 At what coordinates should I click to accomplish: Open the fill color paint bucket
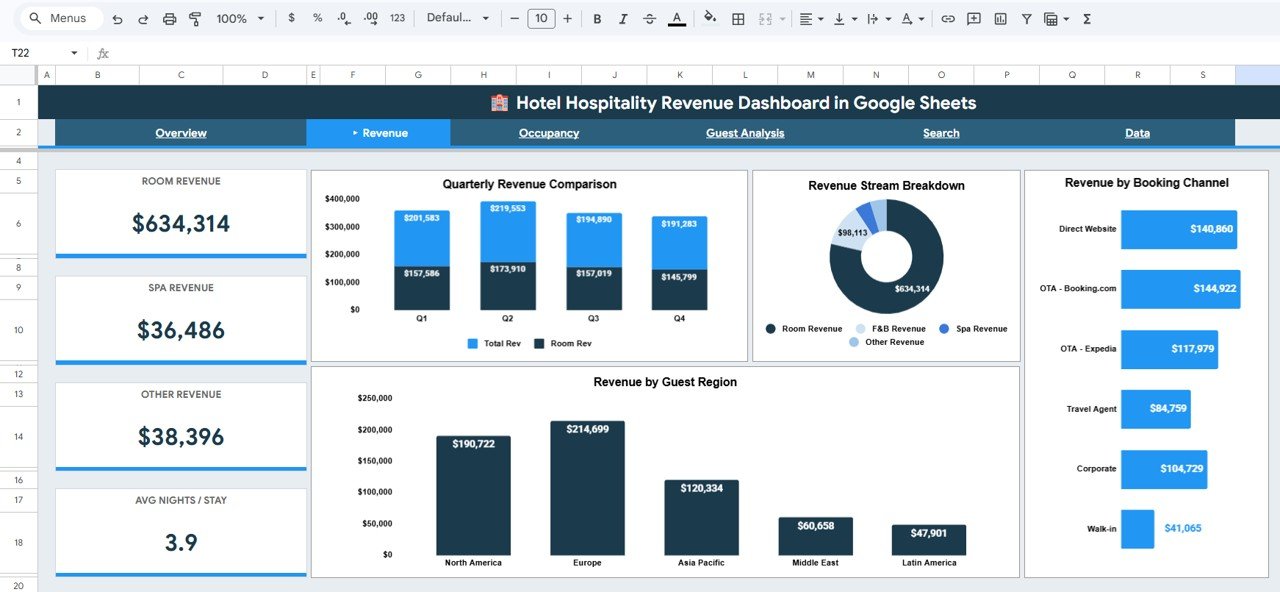tap(710, 18)
